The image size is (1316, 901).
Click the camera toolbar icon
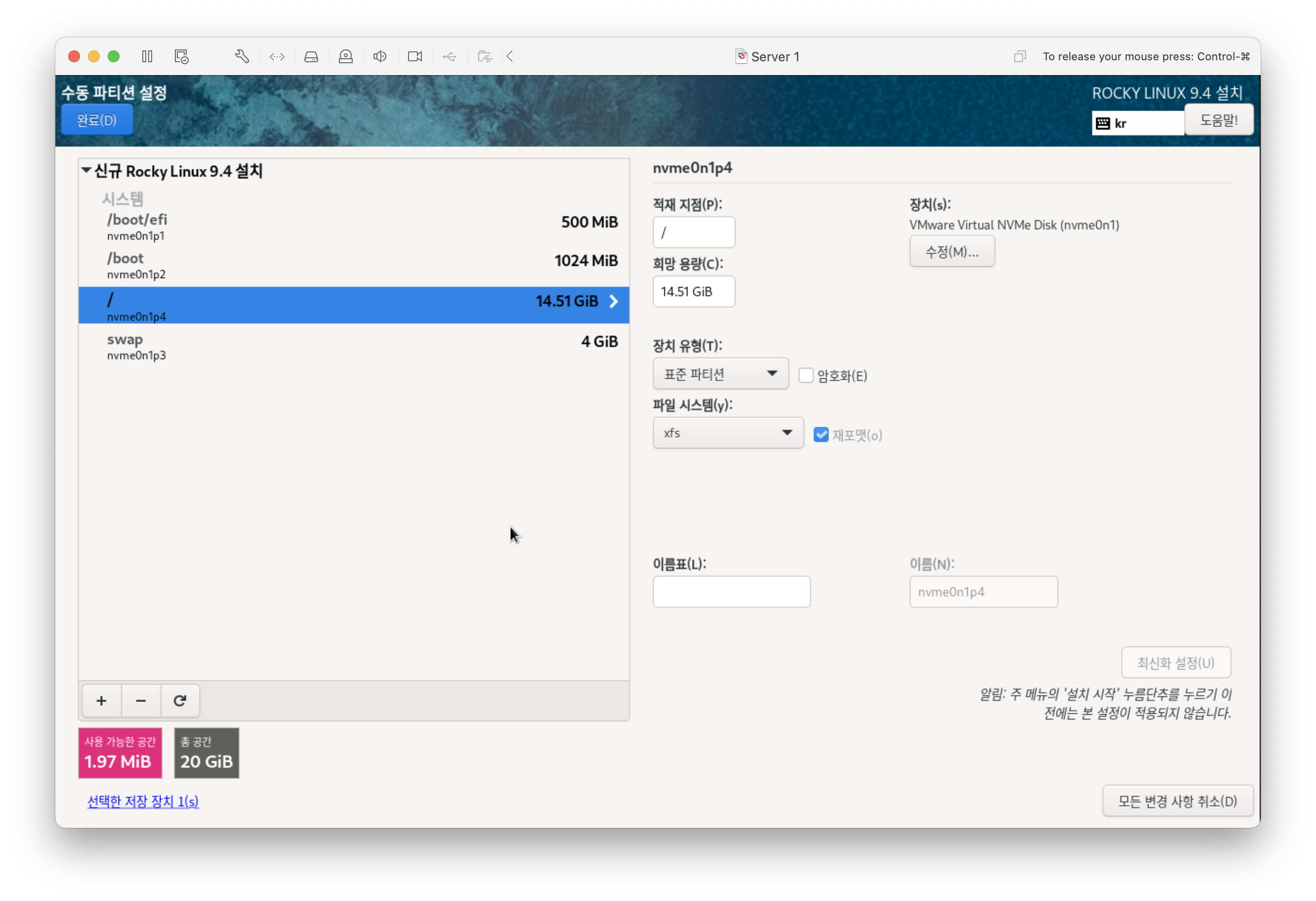coord(415,57)
